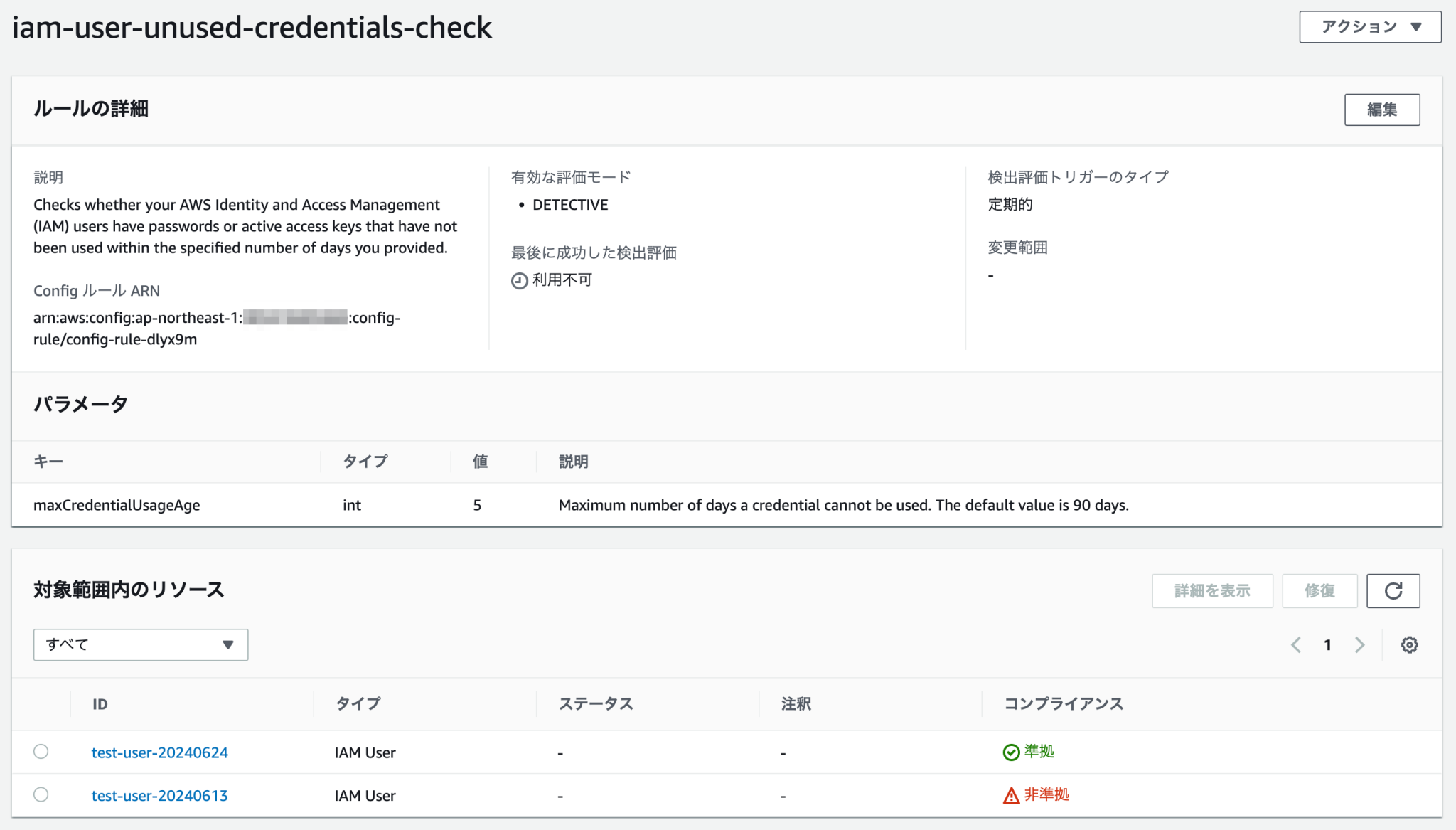Click the red 非準拠 warning triangle icon
This screenshot has height=830, width=1456.
click(1011, 795)
